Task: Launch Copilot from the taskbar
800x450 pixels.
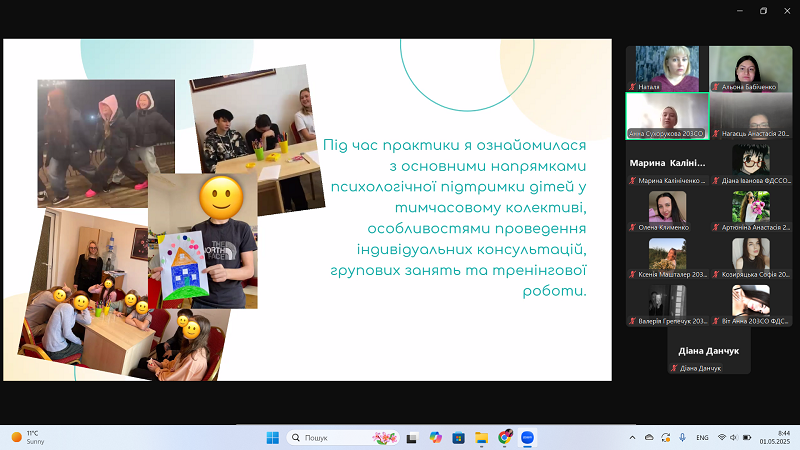Action: point(435,438)
